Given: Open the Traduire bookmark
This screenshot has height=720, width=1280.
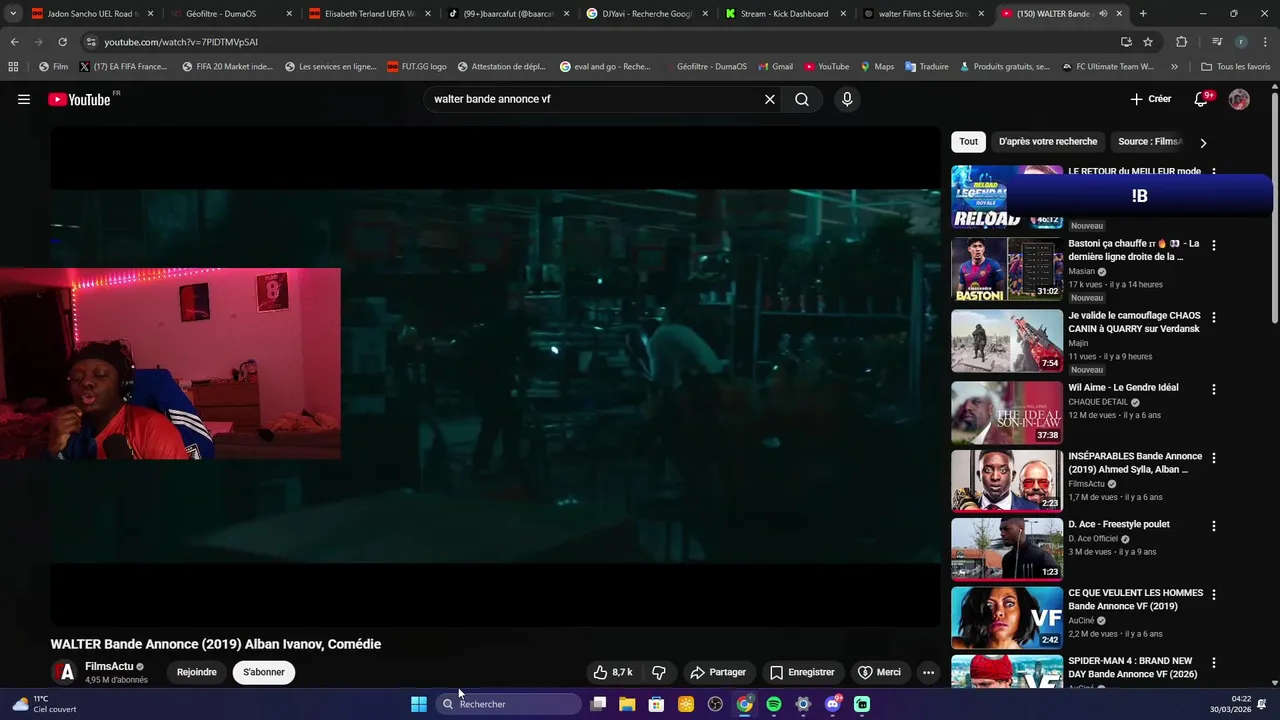Looking at the screenshot, I should [x=926, y=67].
